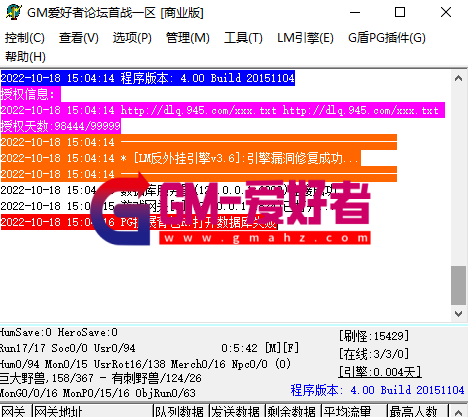
Task: Click the Run17/17 Soc0/0 status line
Action: [68, 348]
